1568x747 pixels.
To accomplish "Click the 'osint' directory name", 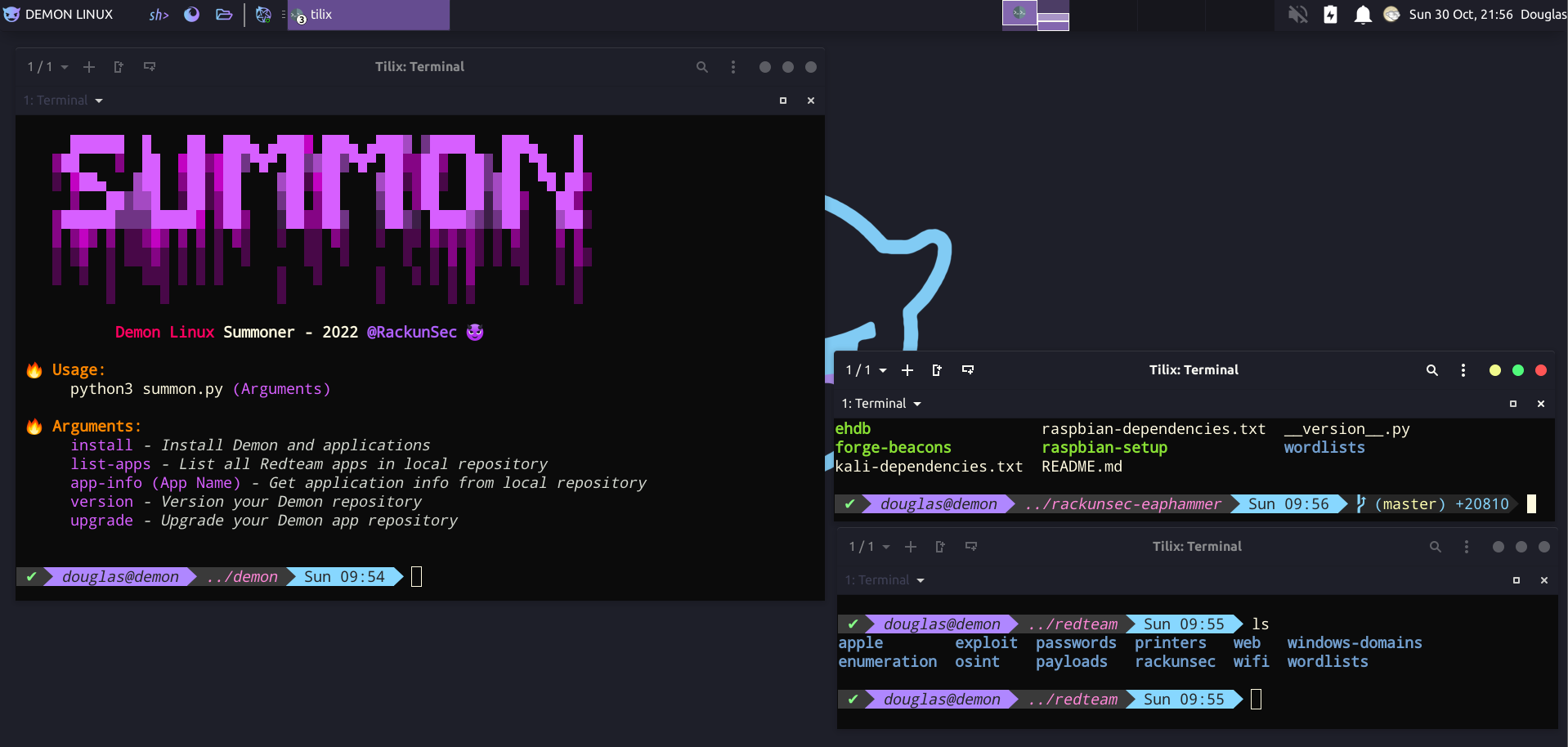I will pyautogui.click(x=977, y=661).
